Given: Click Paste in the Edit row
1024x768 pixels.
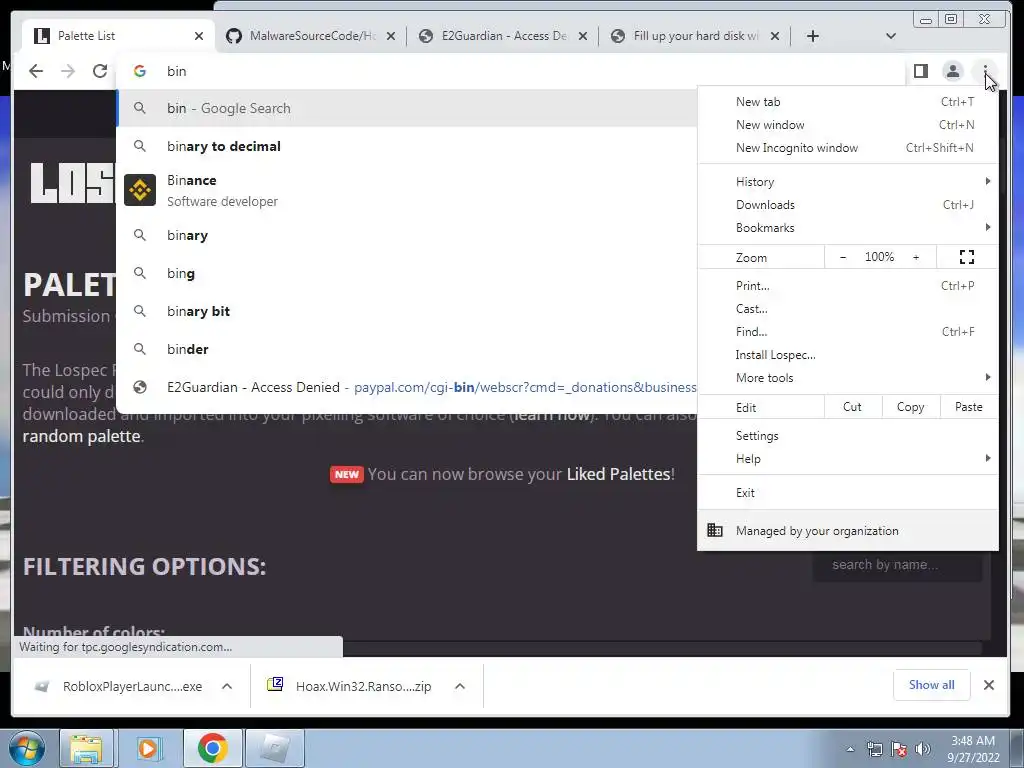Looking at the screenshot, I should (x=968, y=407).
